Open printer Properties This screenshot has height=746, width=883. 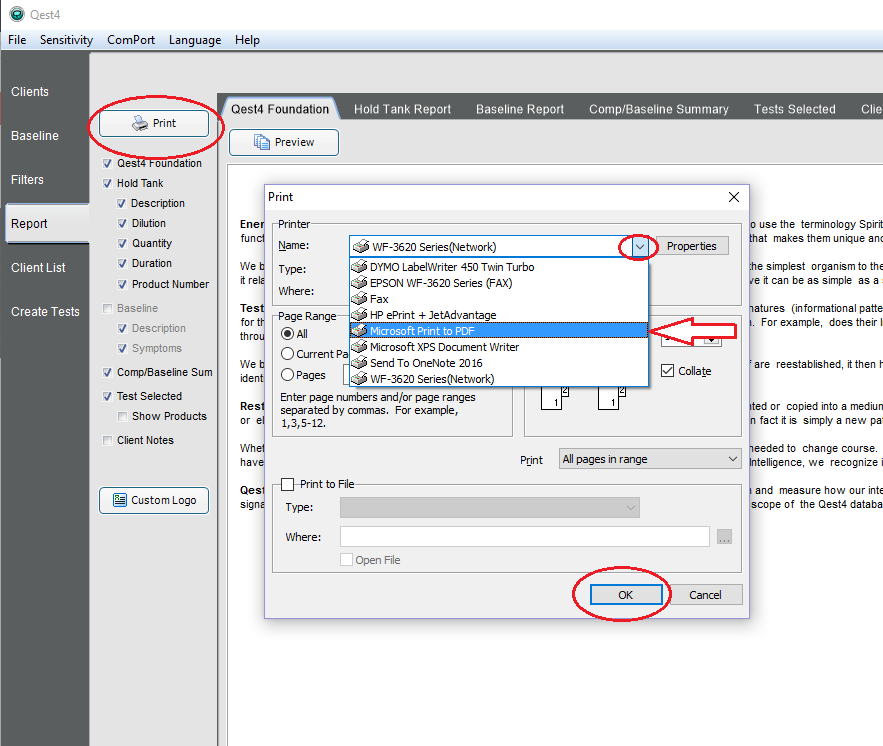point(692,246)
